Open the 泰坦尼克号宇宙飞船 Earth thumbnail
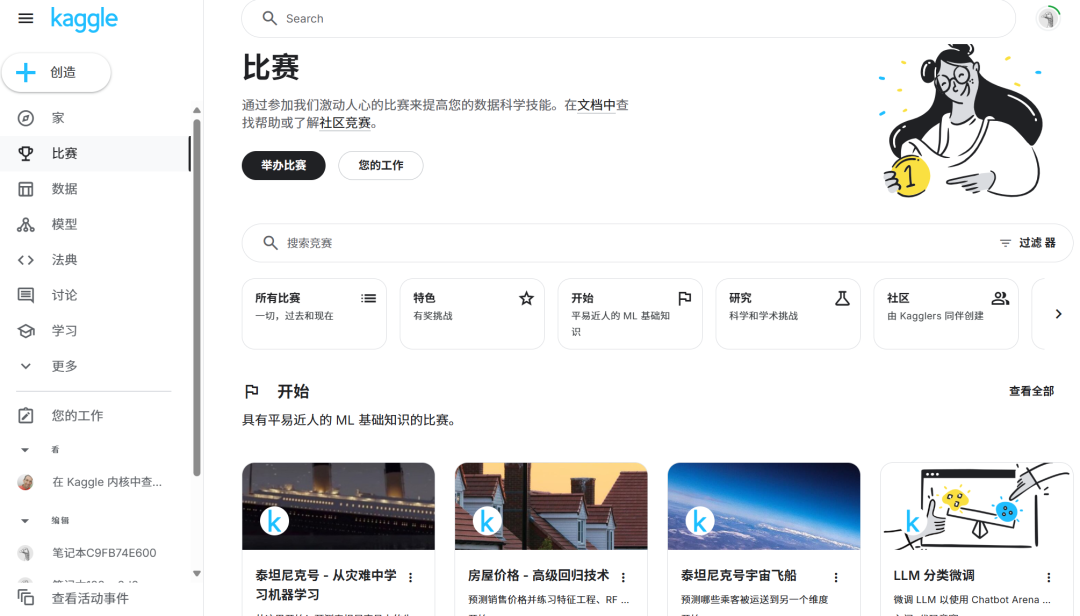 764,506
